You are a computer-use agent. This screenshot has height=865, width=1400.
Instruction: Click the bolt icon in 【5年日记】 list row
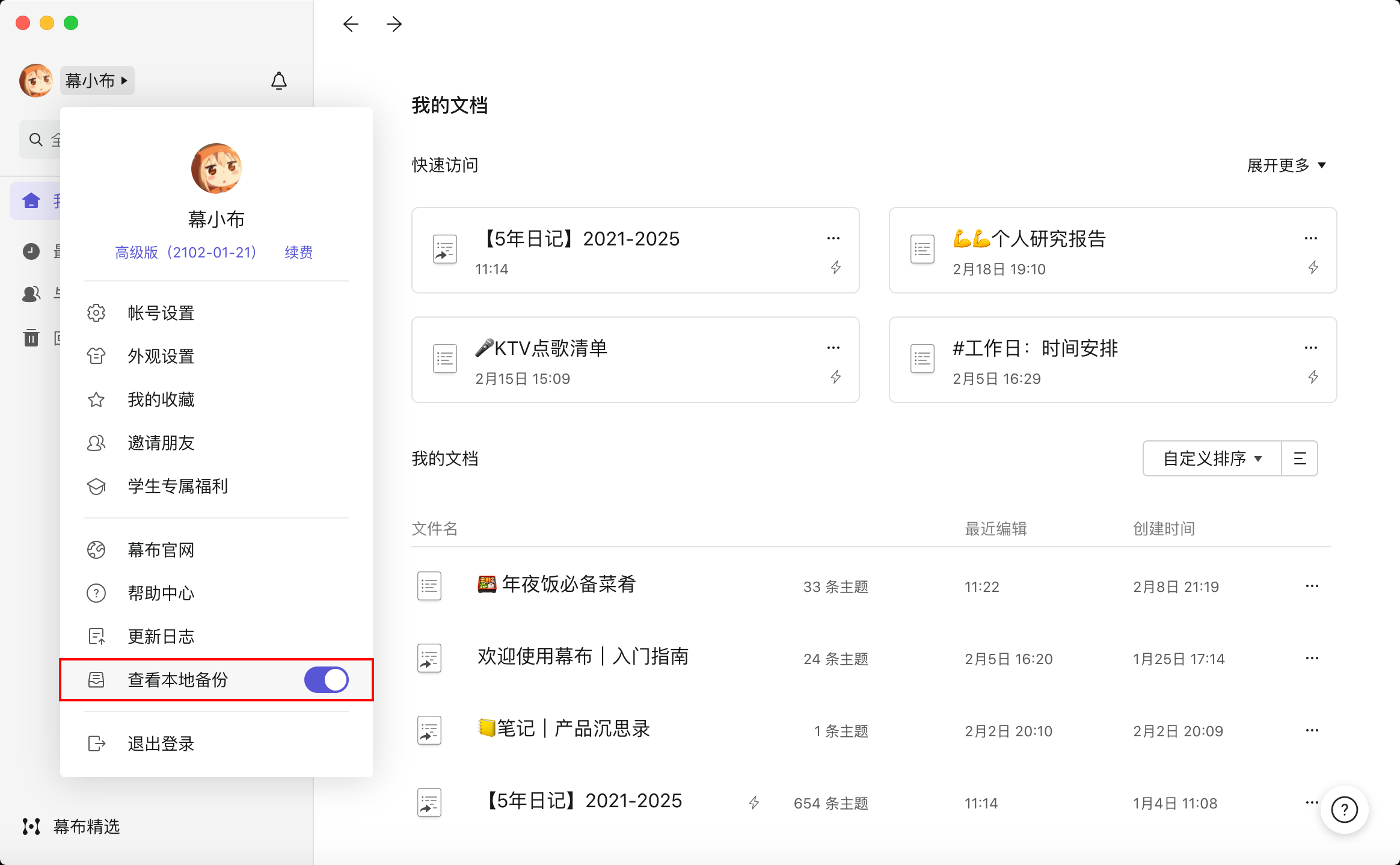click(754, 802)
